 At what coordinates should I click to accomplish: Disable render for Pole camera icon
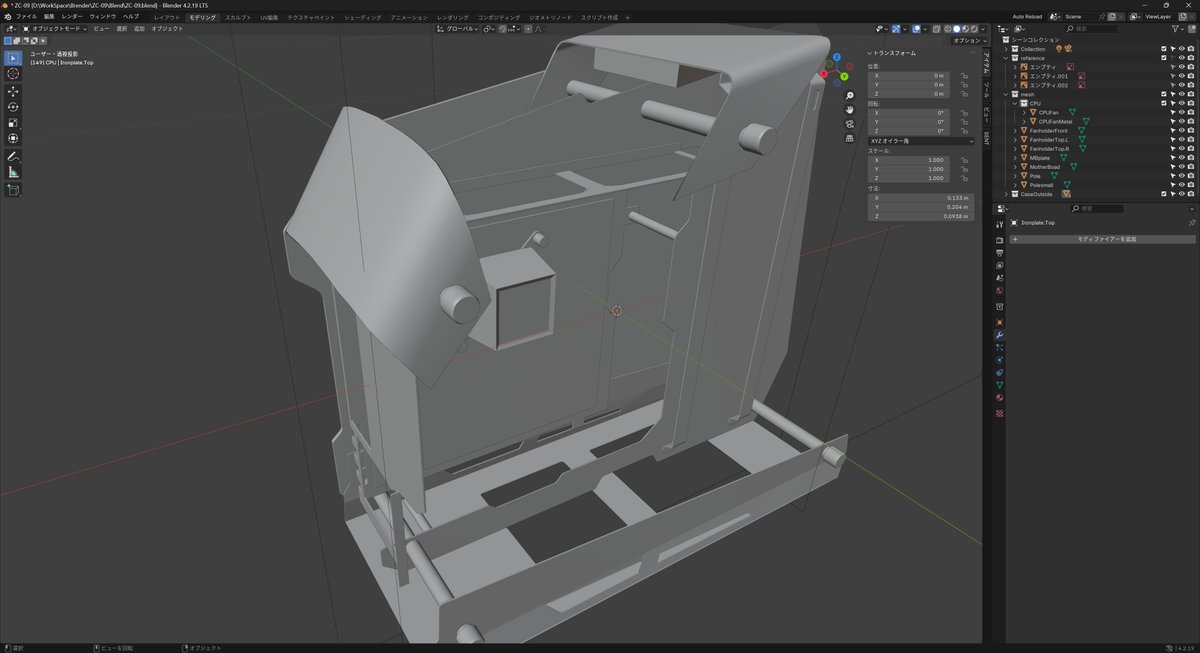1191,176
